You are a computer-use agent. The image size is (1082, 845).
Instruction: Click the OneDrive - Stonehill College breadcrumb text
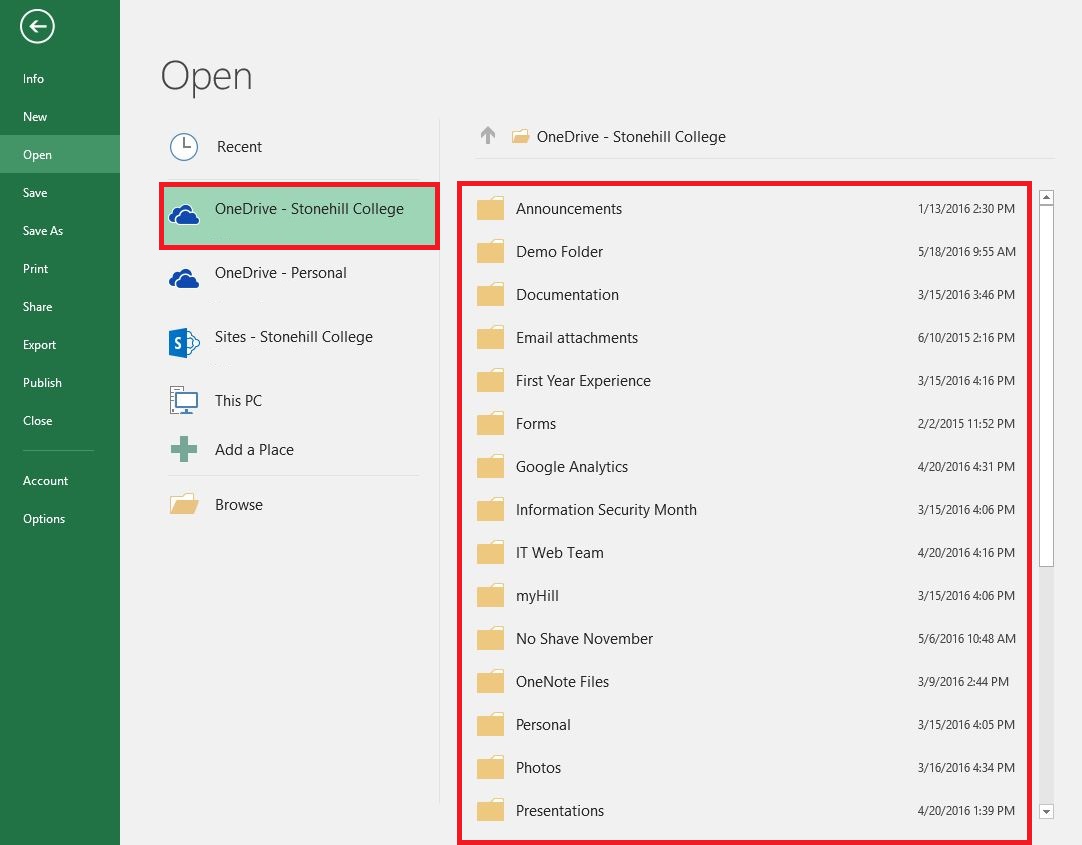coord(631,137)
